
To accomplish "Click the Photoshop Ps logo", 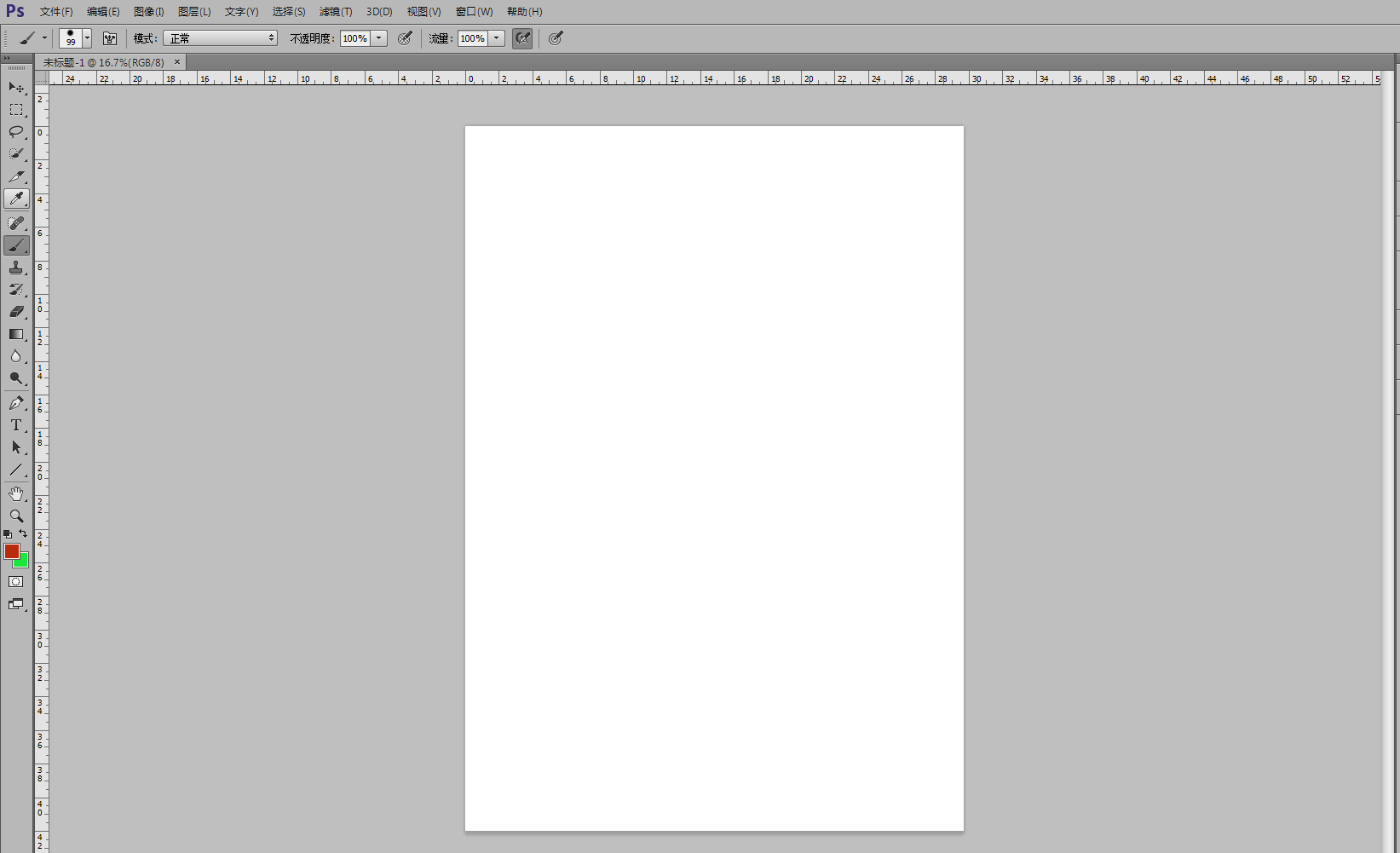I will click(15, 11).
